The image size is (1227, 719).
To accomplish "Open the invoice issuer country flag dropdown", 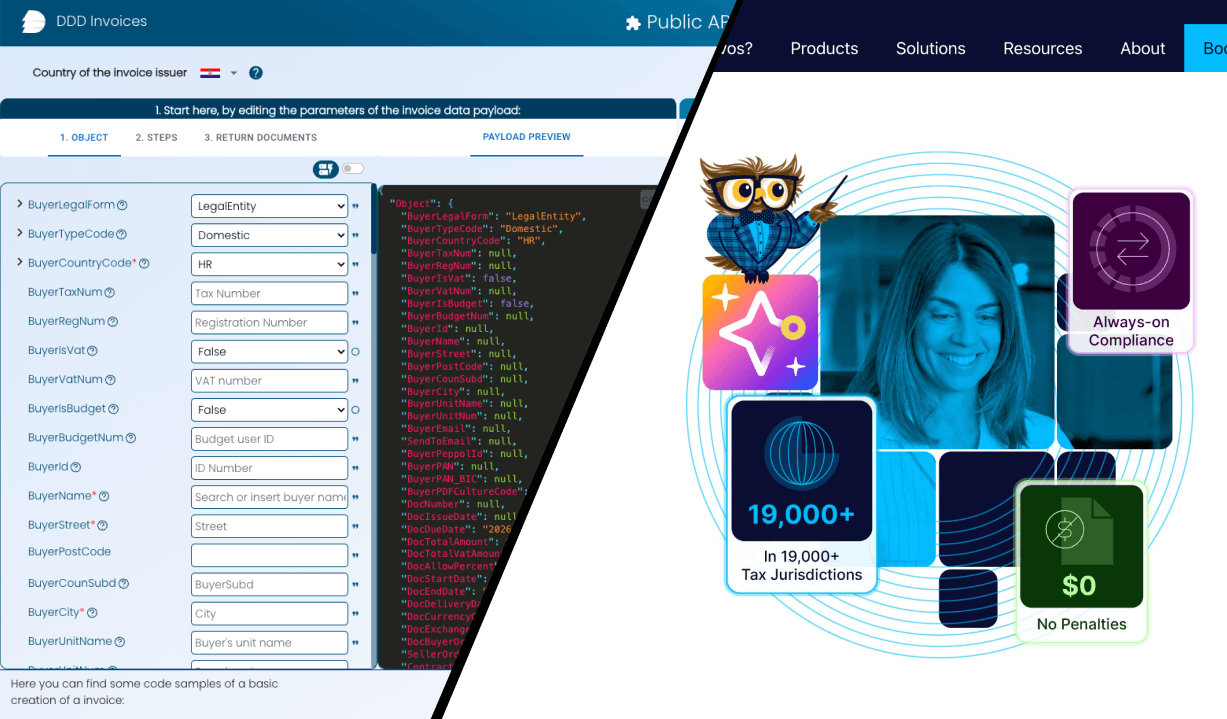I will click(x=218, y=73).
